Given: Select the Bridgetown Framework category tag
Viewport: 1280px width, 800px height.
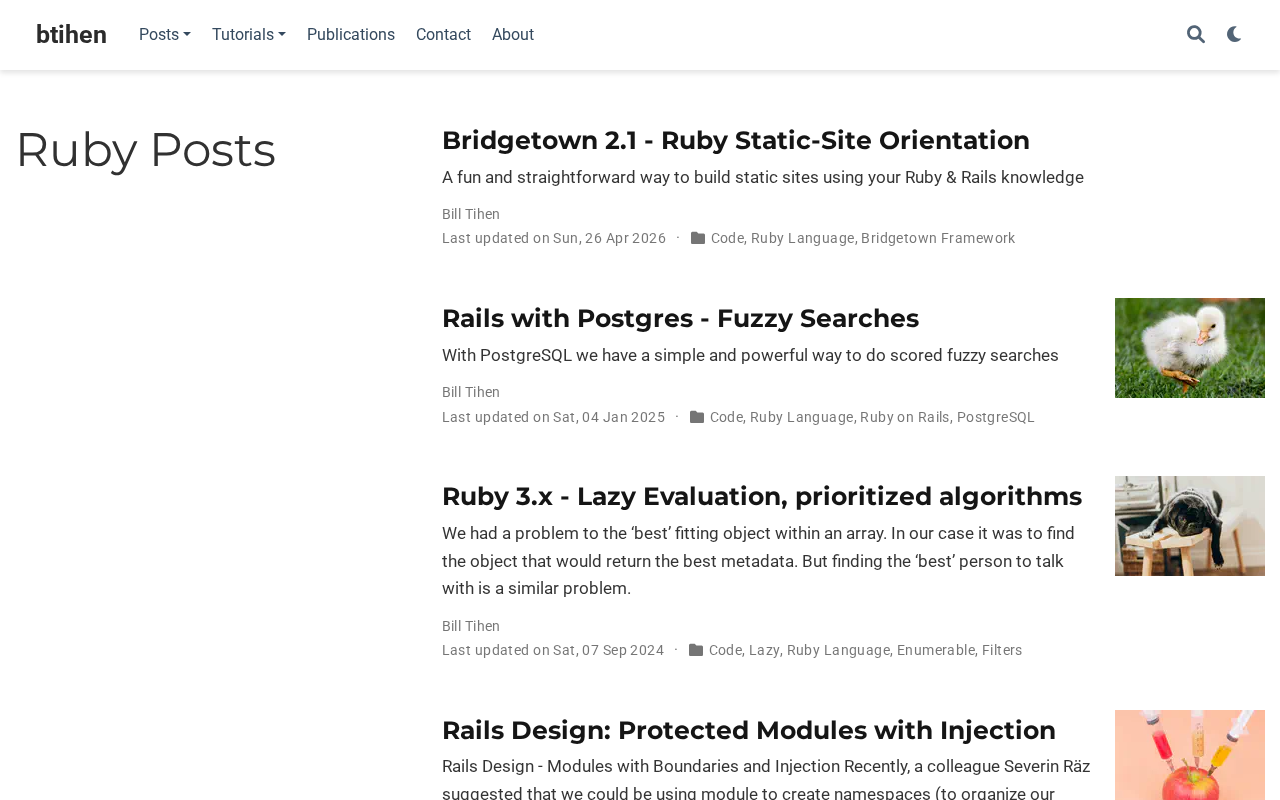Looking at the screenshot, I should coord(938,238).
